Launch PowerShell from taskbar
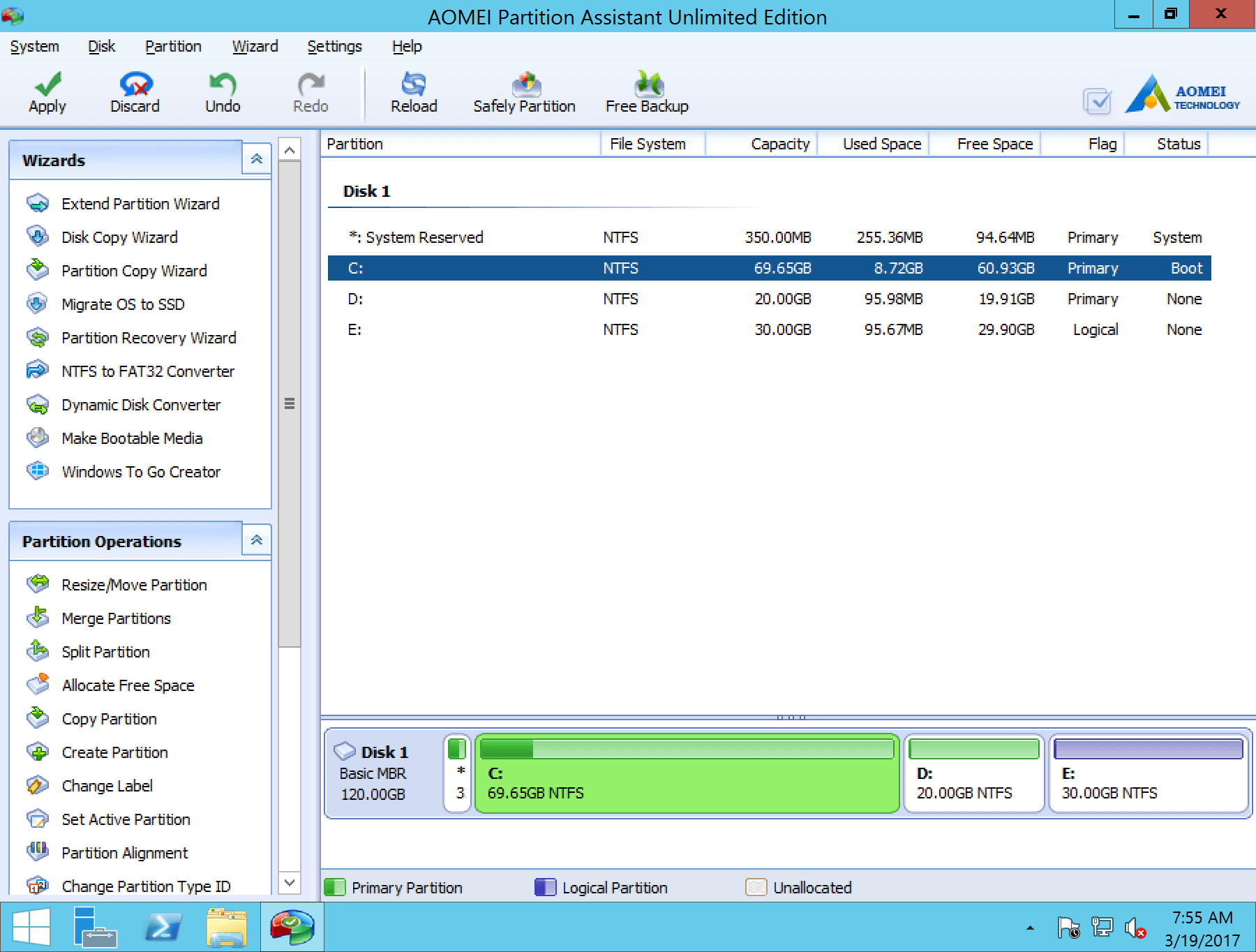 point(163,928)
